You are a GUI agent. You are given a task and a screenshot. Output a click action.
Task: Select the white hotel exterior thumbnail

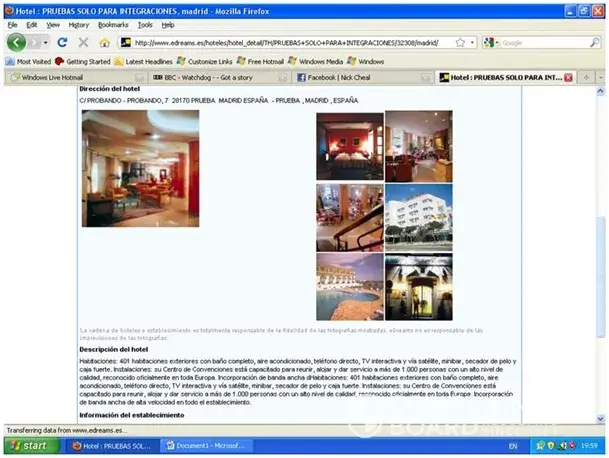pyautogui.click(x=419, y=218)
